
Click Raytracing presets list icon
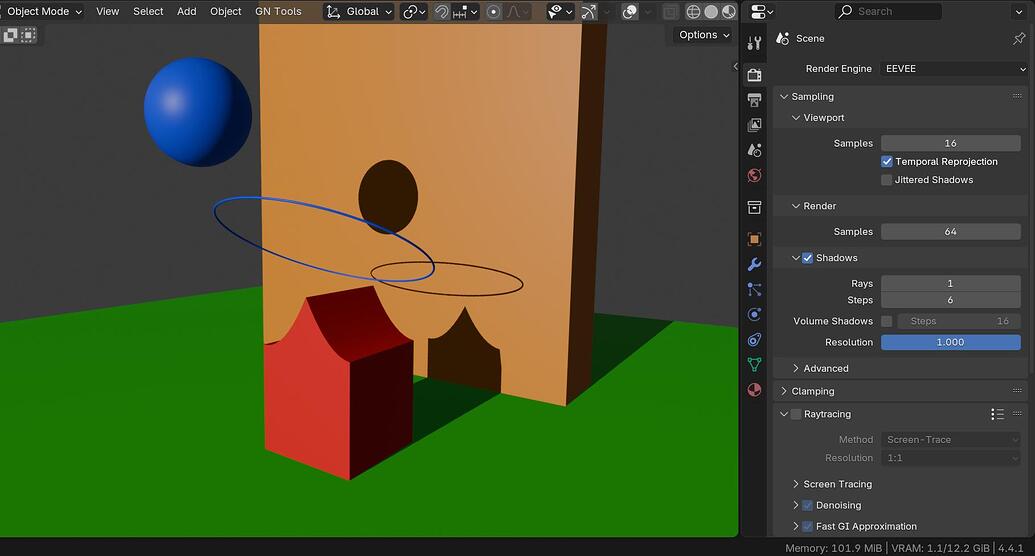tap(997, 414)
